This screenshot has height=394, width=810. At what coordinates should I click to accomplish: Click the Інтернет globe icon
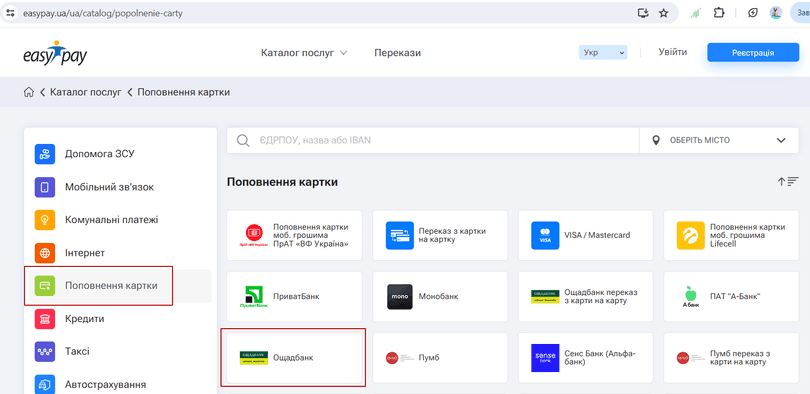pos(45,253)
